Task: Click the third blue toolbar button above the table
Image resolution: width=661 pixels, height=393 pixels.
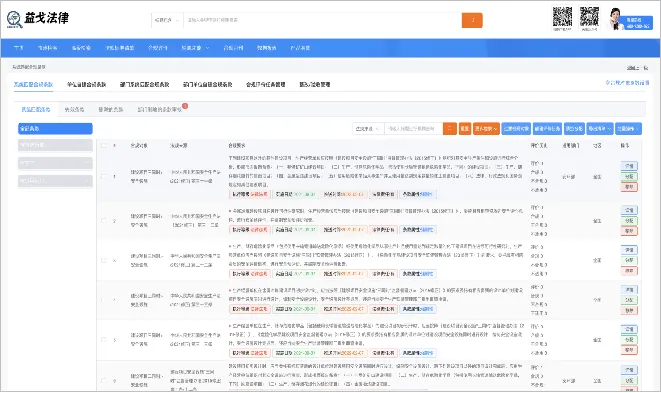Action: pos(574,129)
